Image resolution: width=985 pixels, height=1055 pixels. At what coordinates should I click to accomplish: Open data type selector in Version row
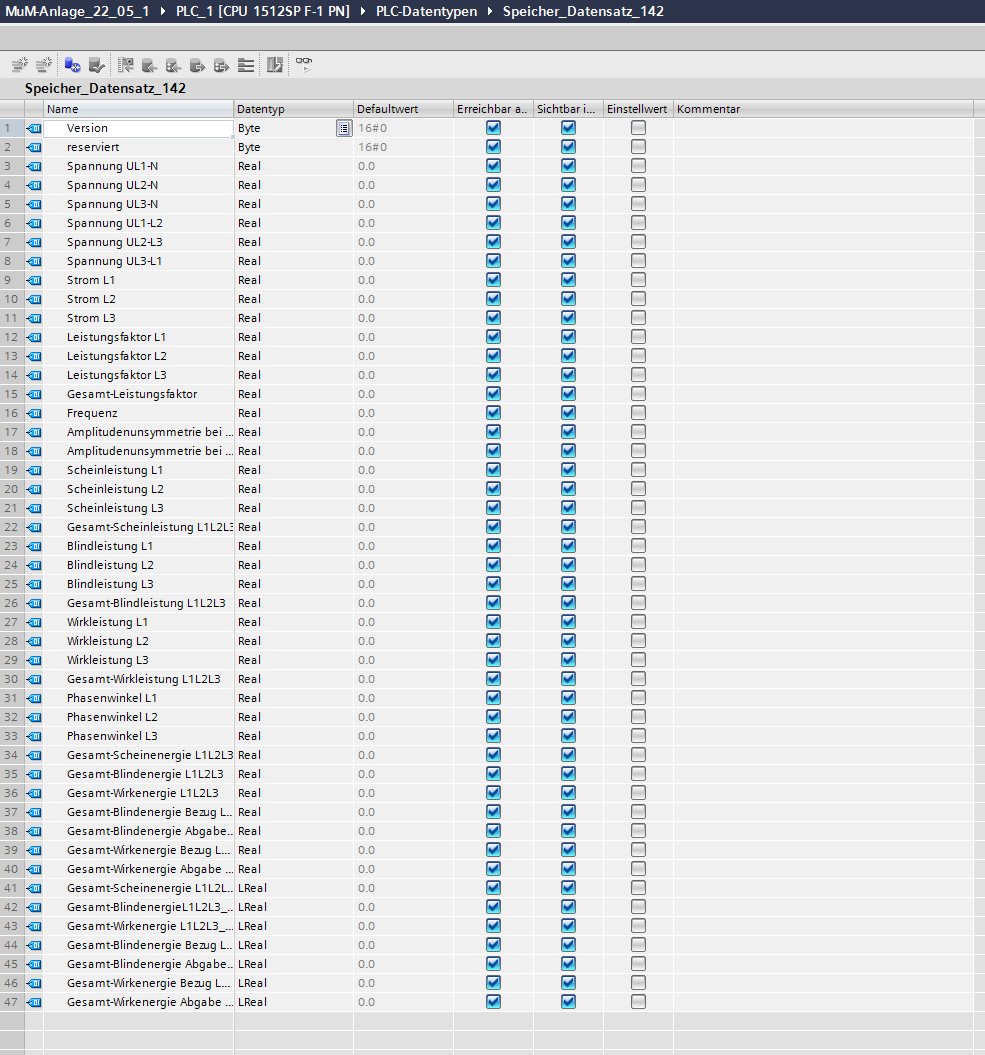point(343,128)
